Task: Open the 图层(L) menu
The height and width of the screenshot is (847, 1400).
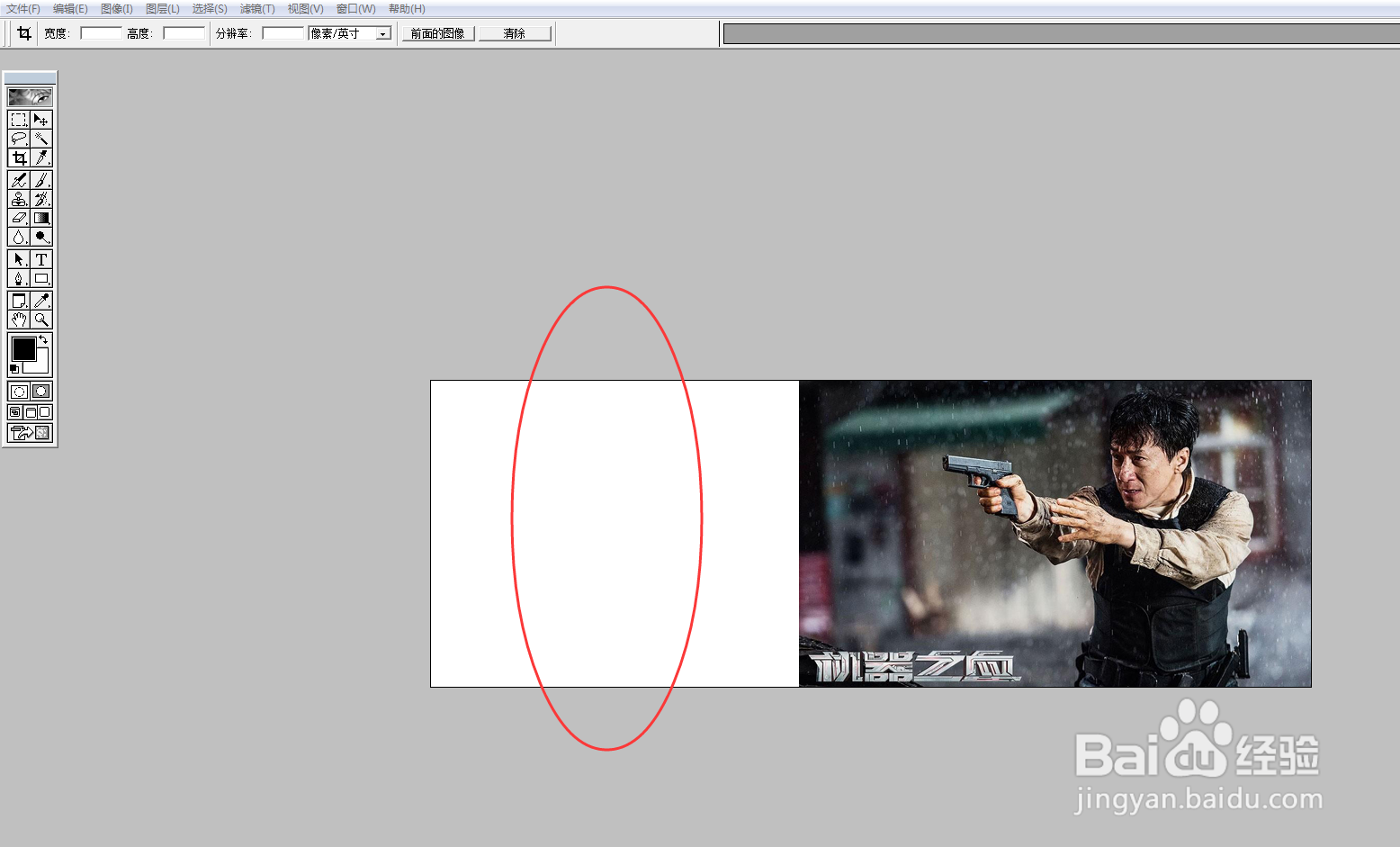Action: (163, 9)
